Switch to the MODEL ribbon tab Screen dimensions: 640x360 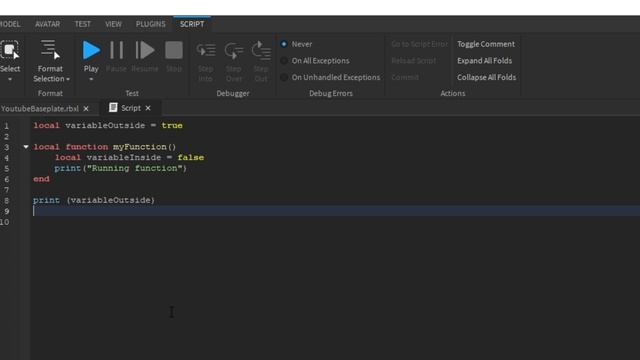coord(10,24)
